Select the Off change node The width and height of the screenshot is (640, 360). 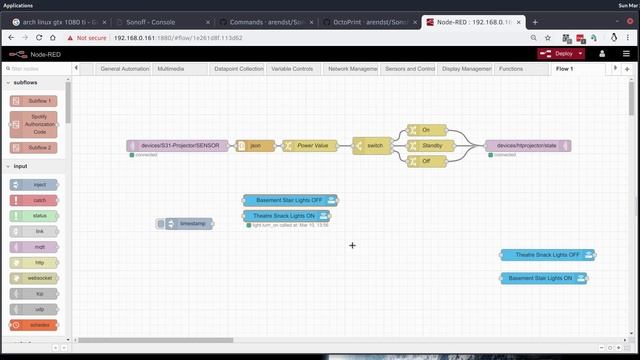(427, 161)
